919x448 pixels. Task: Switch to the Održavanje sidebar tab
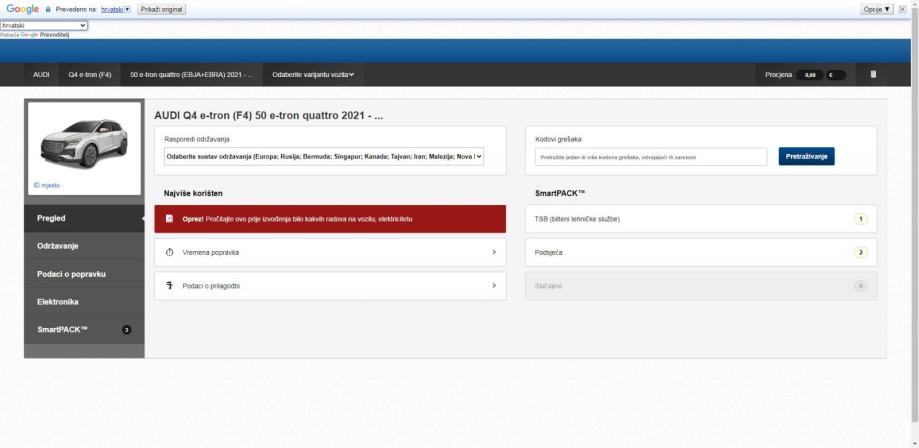point(84,246)
